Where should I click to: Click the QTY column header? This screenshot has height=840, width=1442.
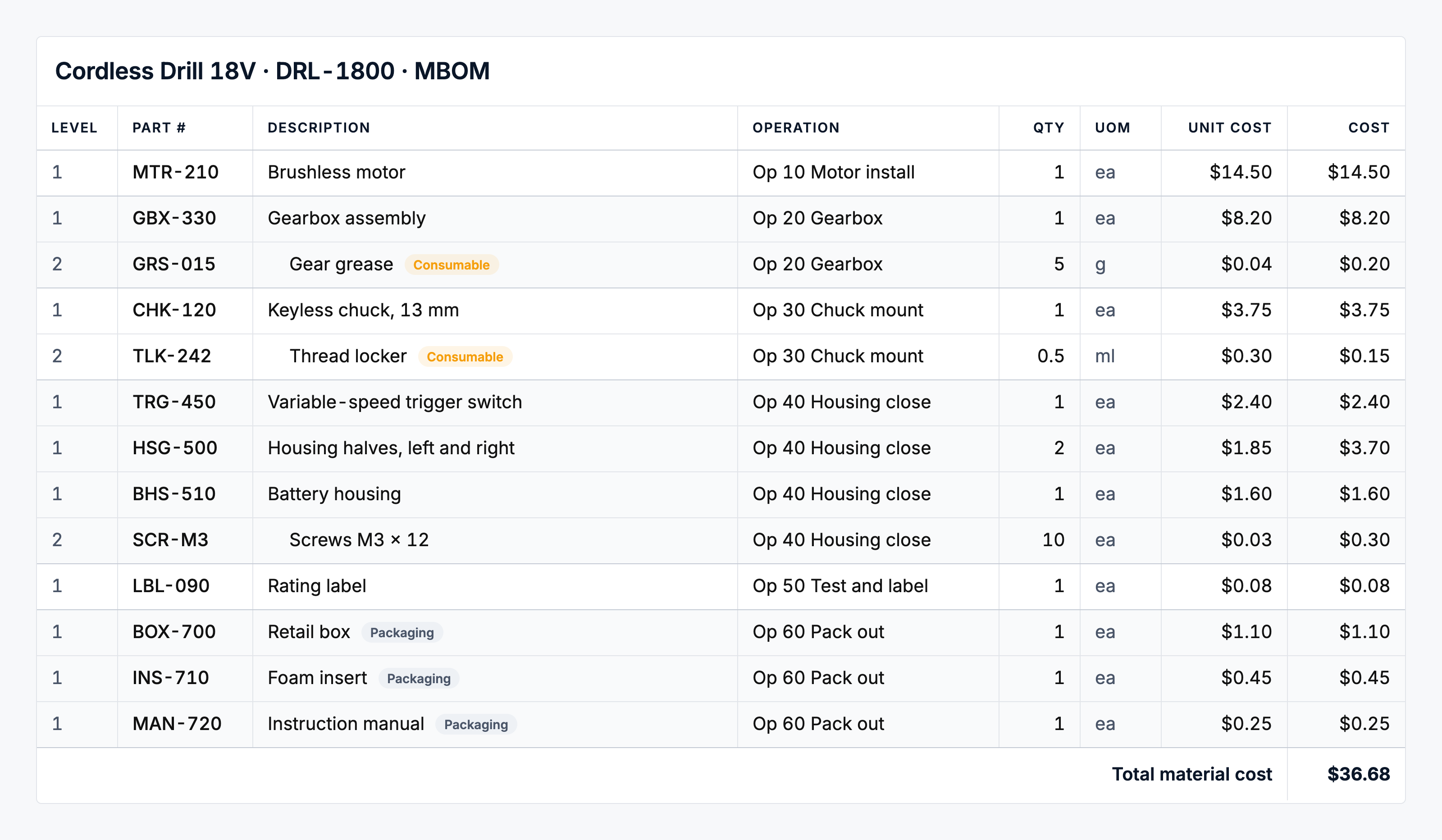[x=1048, y=128]
